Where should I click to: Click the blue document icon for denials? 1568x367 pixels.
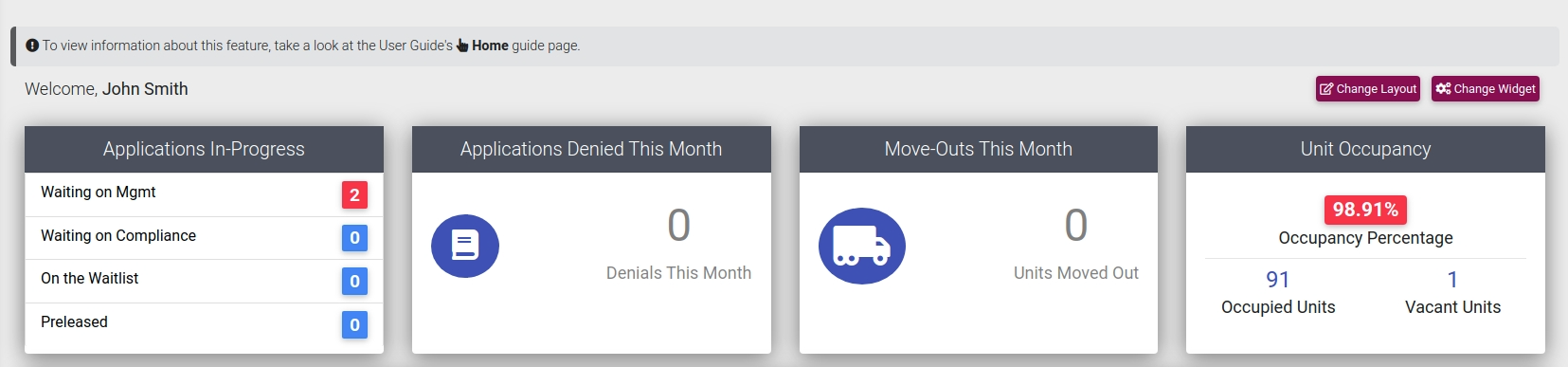tap(465, 247)
